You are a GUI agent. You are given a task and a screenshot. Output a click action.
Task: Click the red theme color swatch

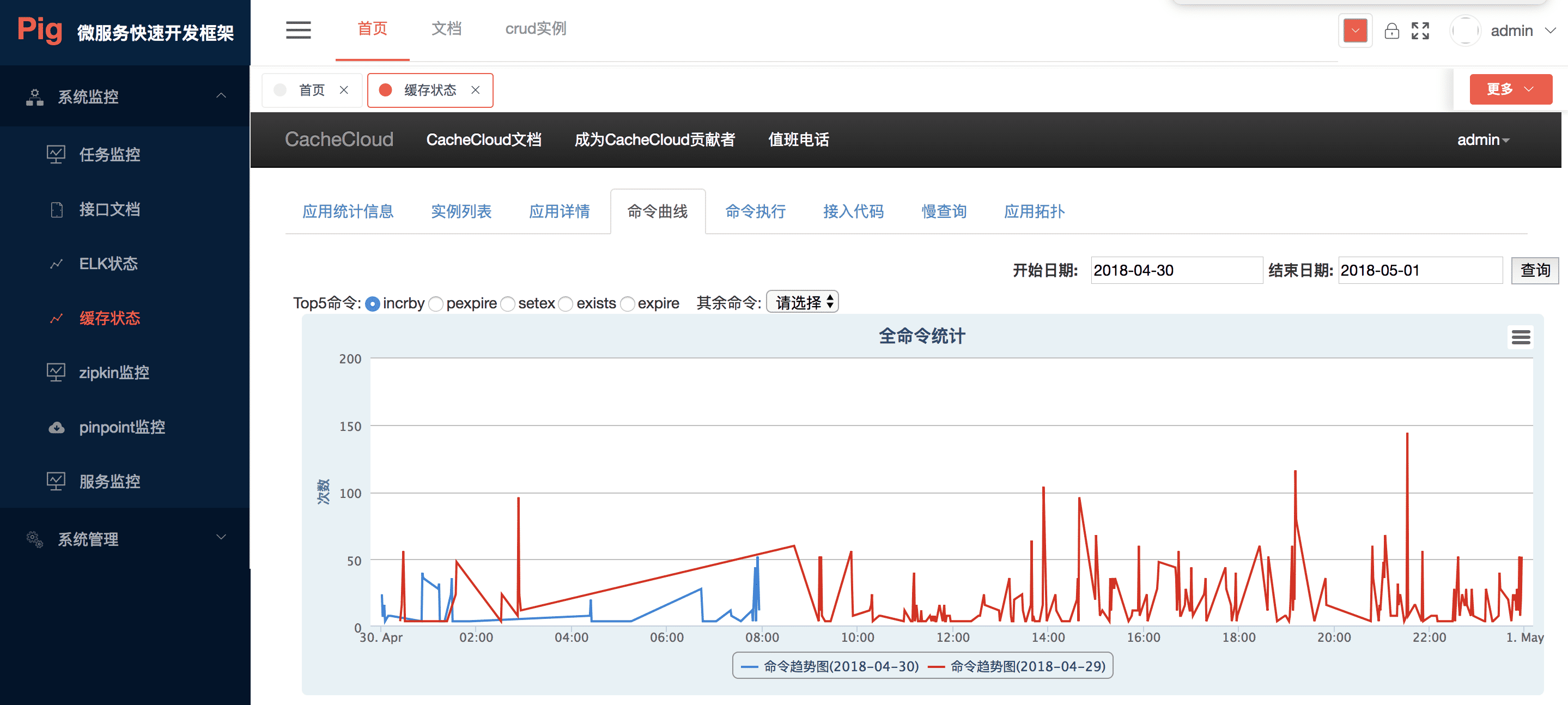tap(1355, 31)
